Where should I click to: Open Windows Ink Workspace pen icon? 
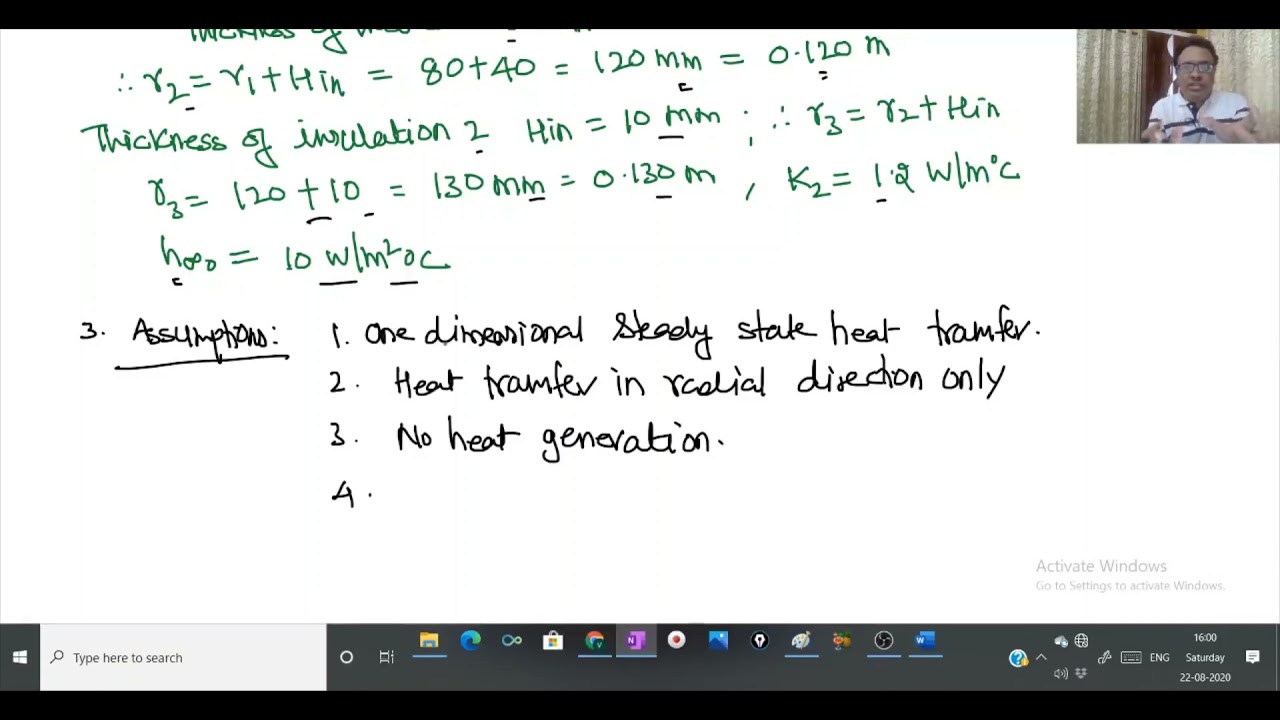click(1105, 657)
